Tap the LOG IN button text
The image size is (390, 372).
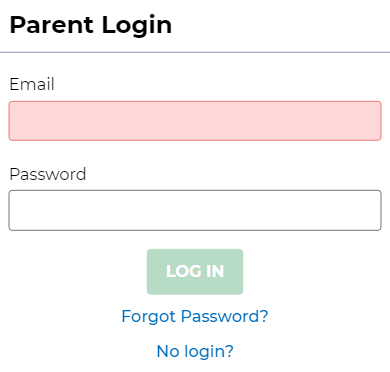coord(195,271)
